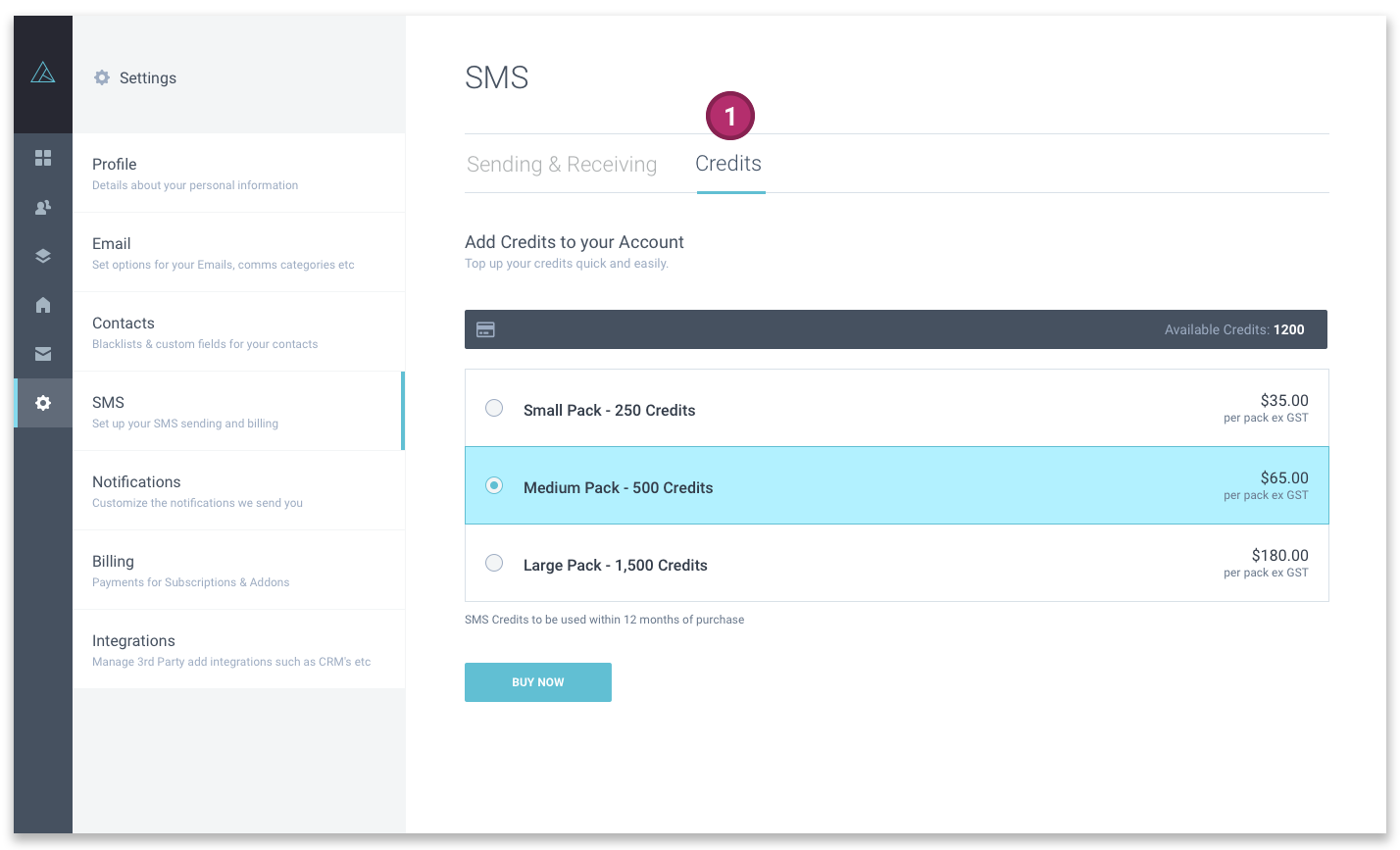Open the Notifications settings section

238,491
